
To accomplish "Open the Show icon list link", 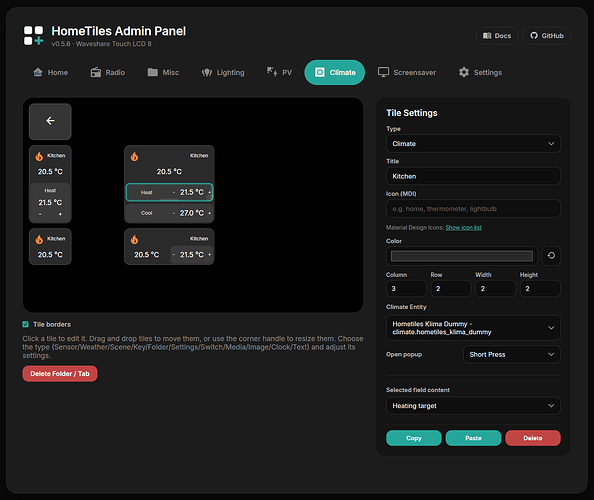I will pos(463,228).
